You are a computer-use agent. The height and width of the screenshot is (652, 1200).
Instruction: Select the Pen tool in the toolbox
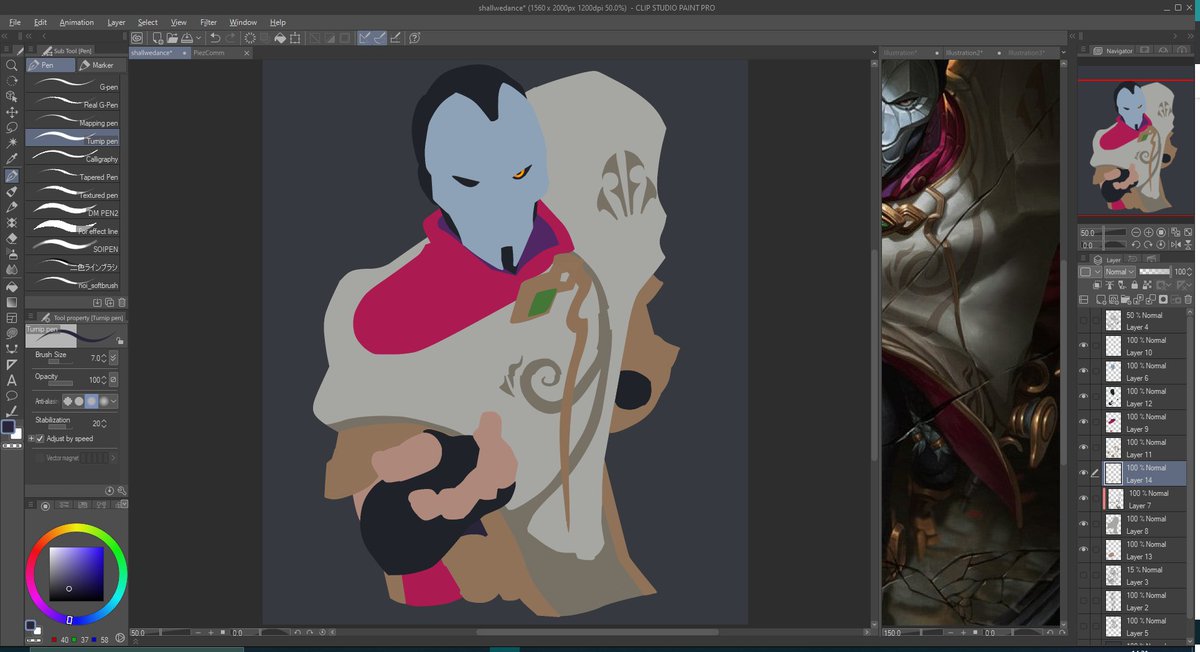(12, 176)
